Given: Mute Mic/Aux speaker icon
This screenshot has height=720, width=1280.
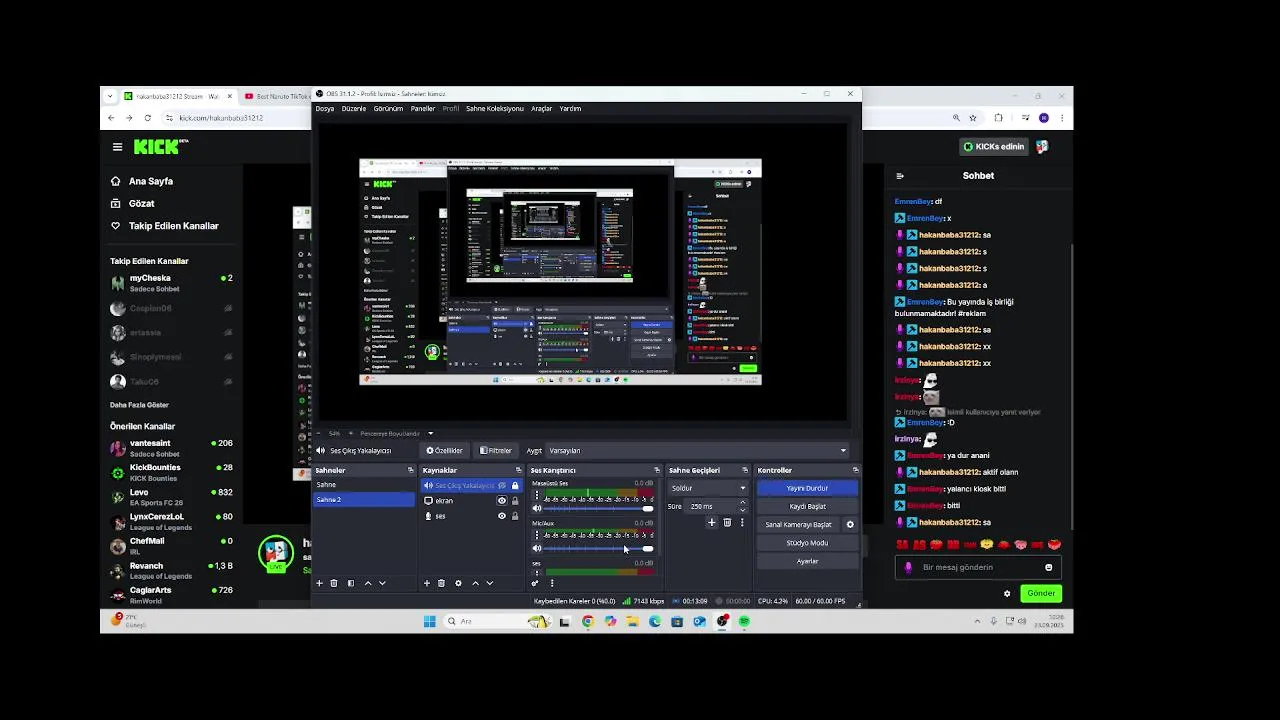Looking at the screenshot, I should pyautogui.click(x=536, y=548).
